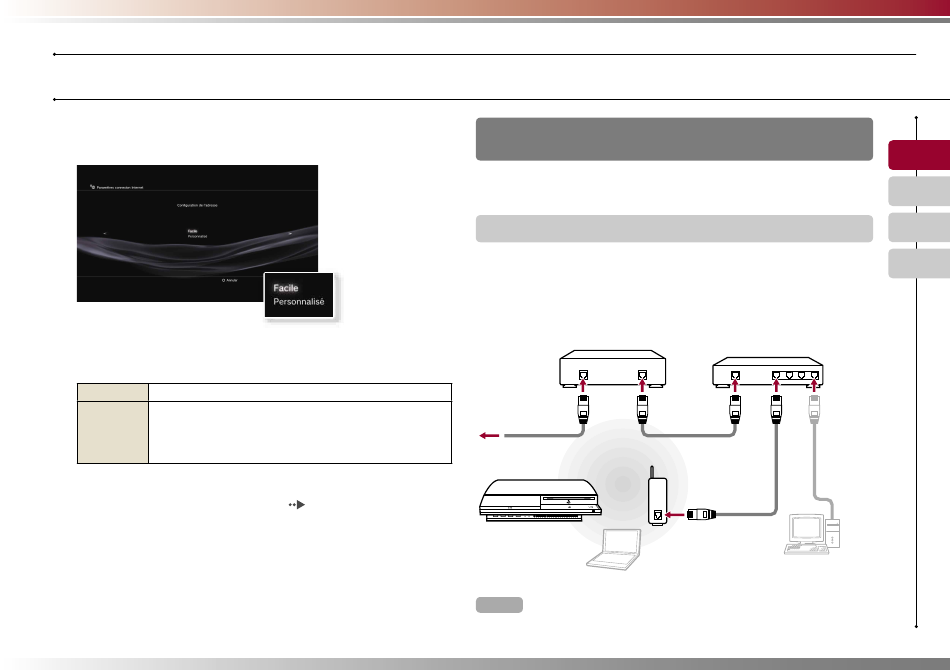950x670 pixels.
Task: Click the right arrow in PS3 screen
Action: (x=290, y=233)
